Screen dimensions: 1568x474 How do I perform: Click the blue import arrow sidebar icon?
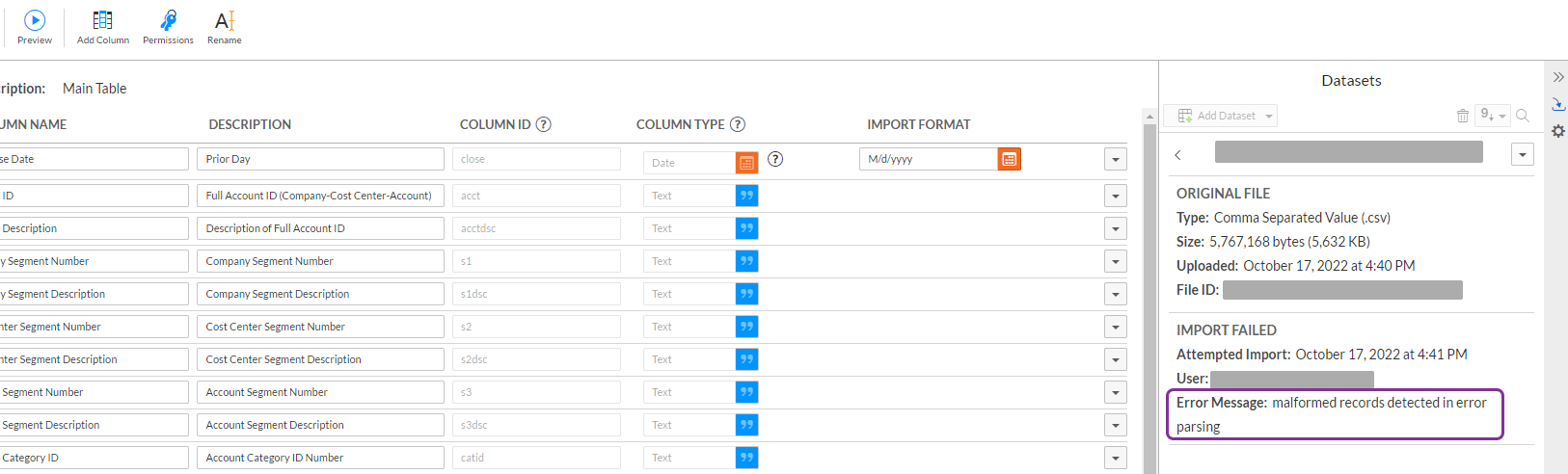click(x=1558, y=104)
